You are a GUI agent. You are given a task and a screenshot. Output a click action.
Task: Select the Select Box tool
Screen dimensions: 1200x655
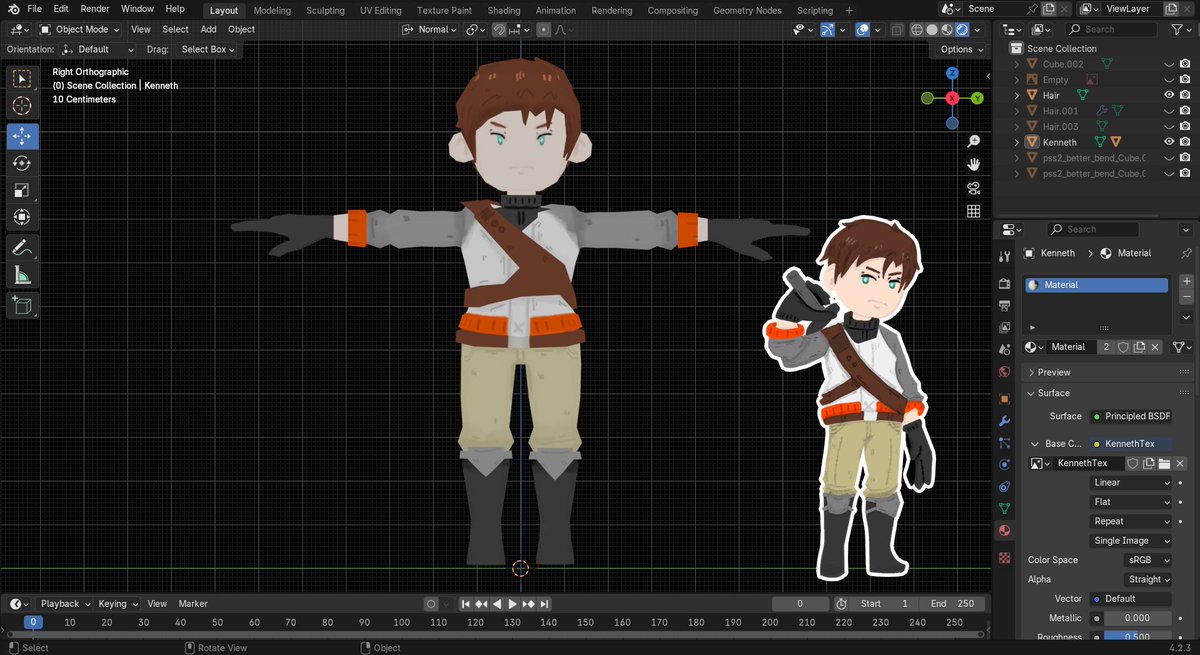[x=22, y=79]
